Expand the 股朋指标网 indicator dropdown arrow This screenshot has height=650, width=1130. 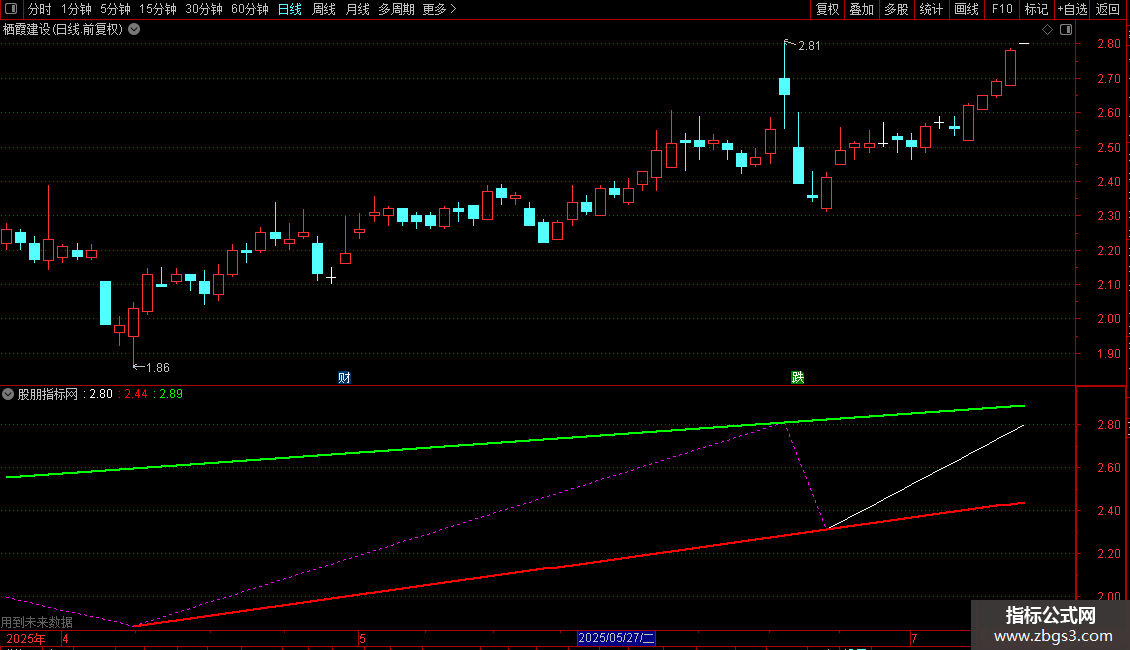tap(8, 394)
